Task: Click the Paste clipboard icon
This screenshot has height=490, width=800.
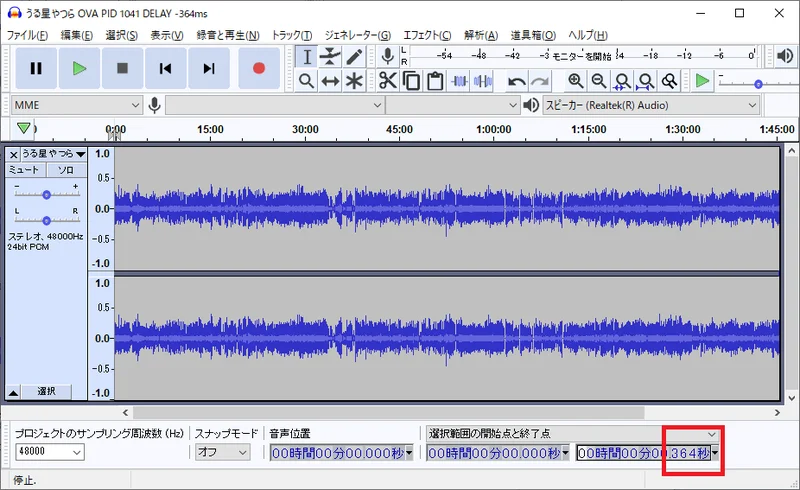Action: click(435, 81)
